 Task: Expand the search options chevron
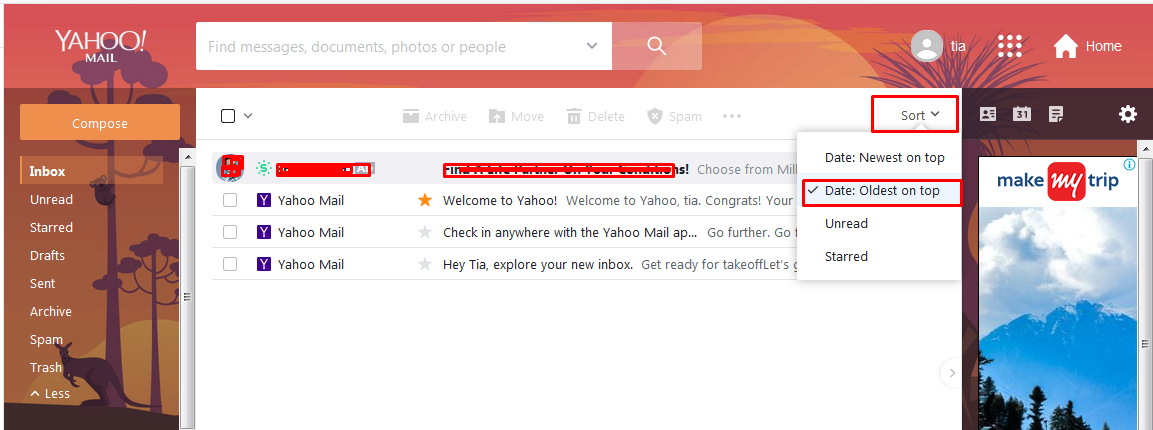pyautogui.click(x=592, y=46)
